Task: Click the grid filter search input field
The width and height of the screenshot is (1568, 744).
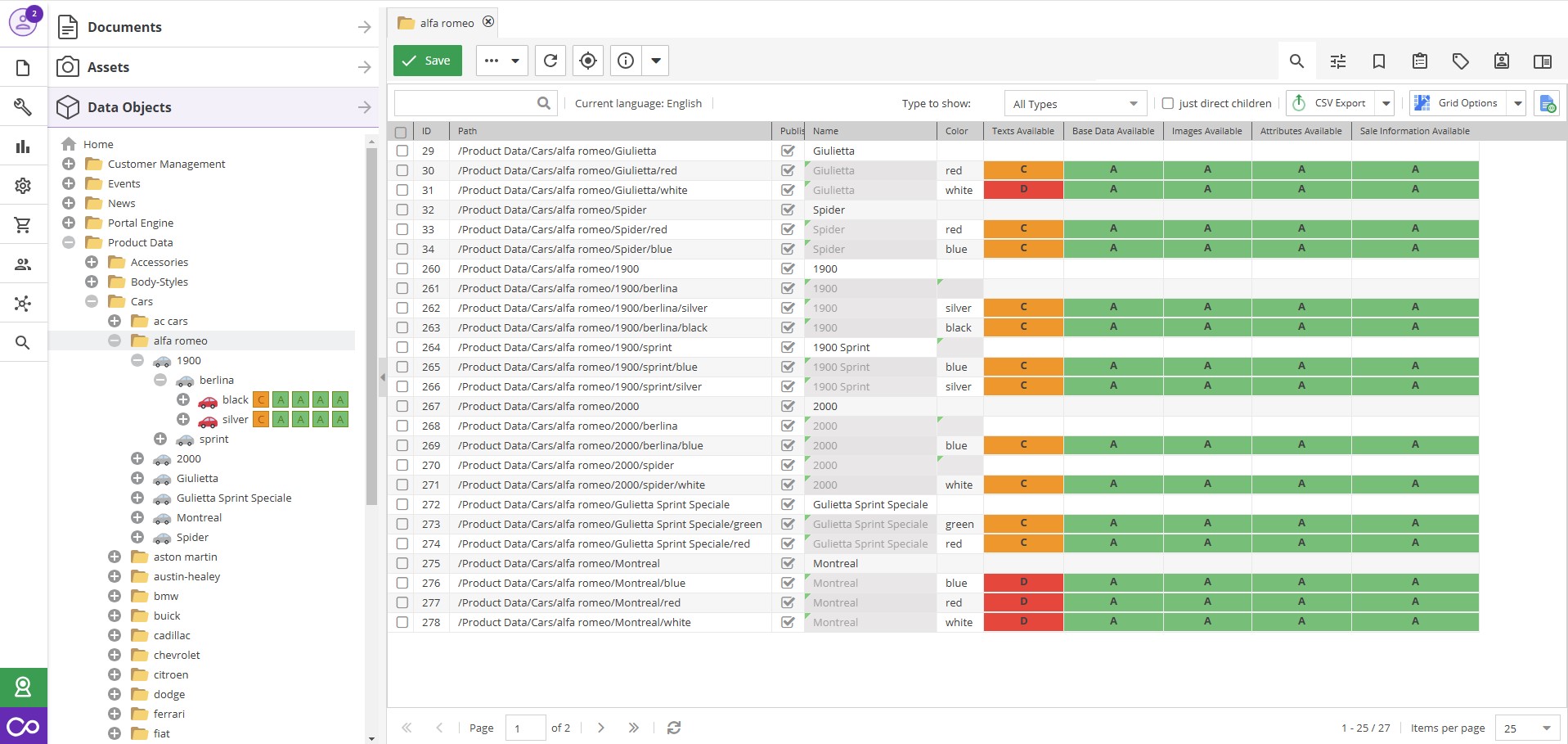Action: coord(465,103)
